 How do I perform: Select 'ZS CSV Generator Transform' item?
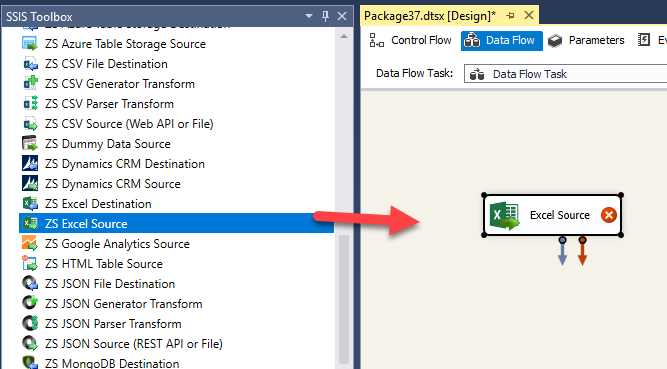(x=120, y=84)
